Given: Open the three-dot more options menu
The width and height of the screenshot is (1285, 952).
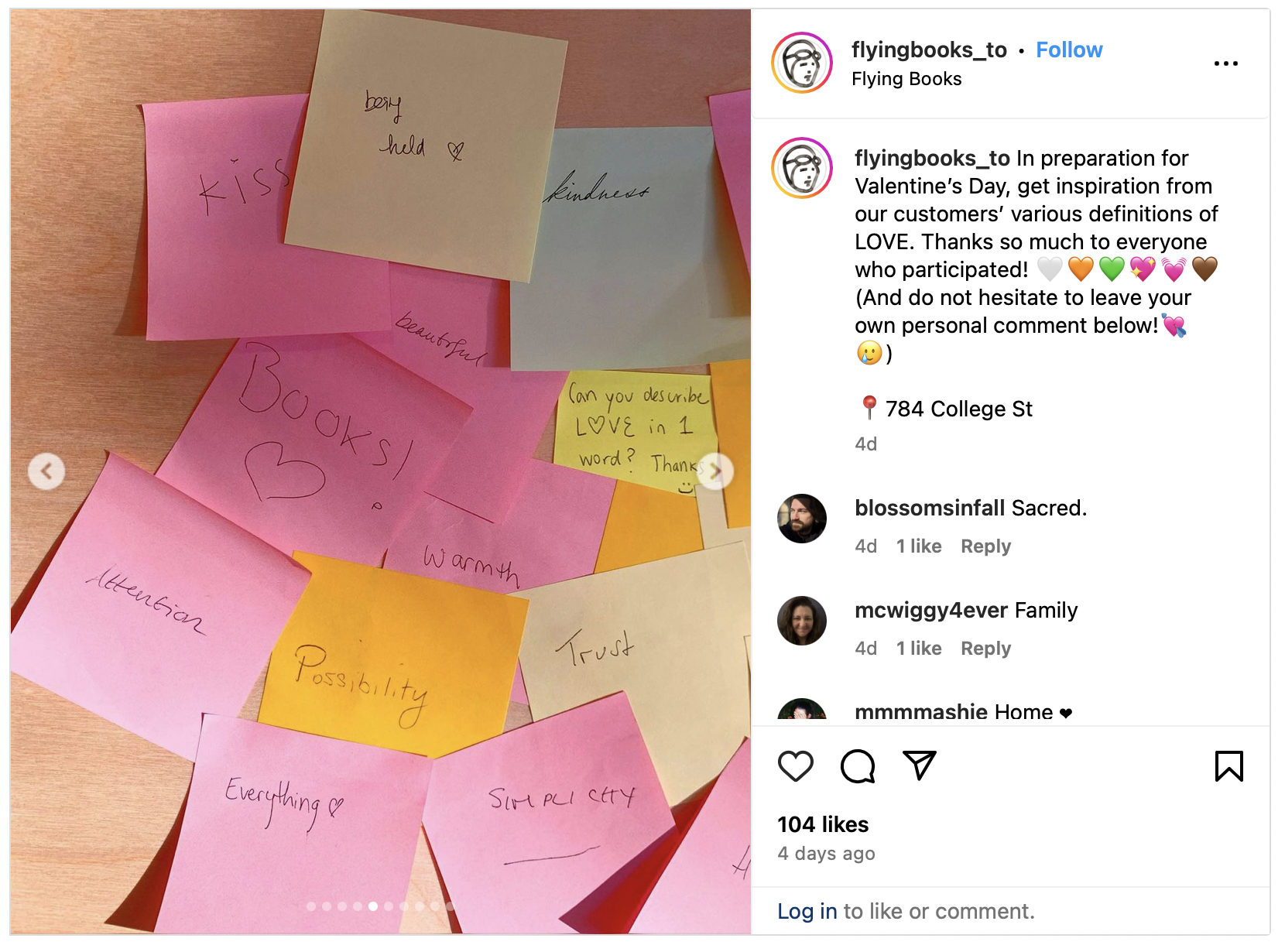Looking at the screenshot, I should (1226, 63).
